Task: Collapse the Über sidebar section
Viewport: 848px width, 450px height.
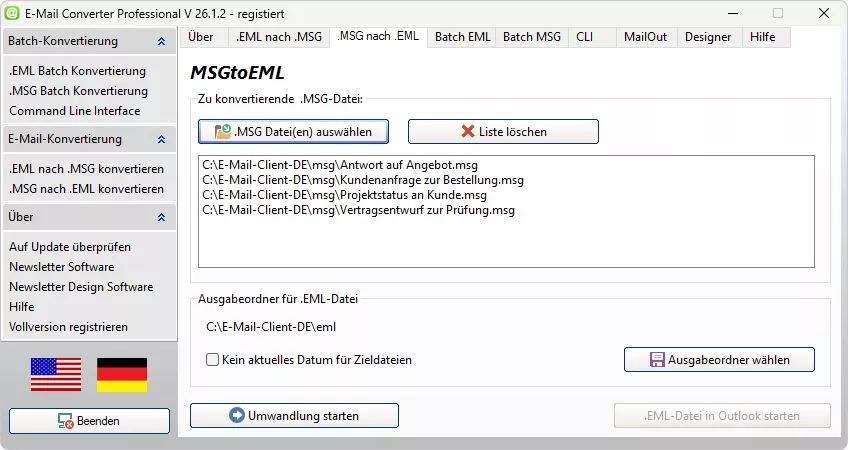Action: pos(161,217)
